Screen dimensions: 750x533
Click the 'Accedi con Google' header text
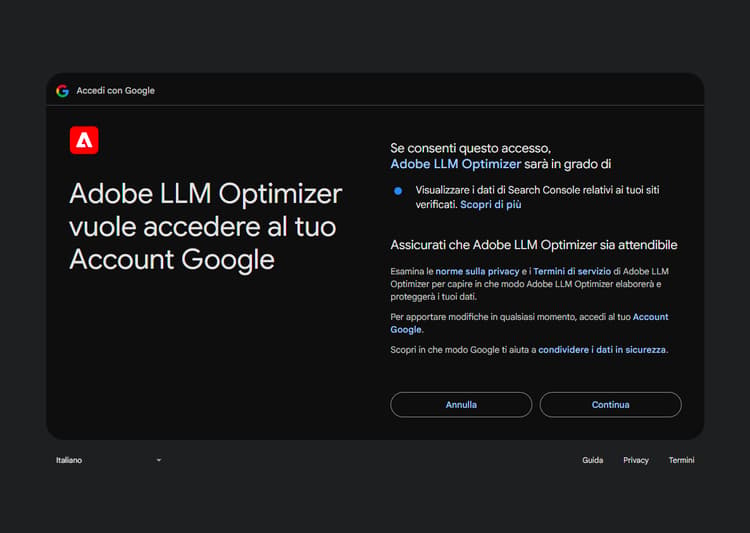pos(116,90)
